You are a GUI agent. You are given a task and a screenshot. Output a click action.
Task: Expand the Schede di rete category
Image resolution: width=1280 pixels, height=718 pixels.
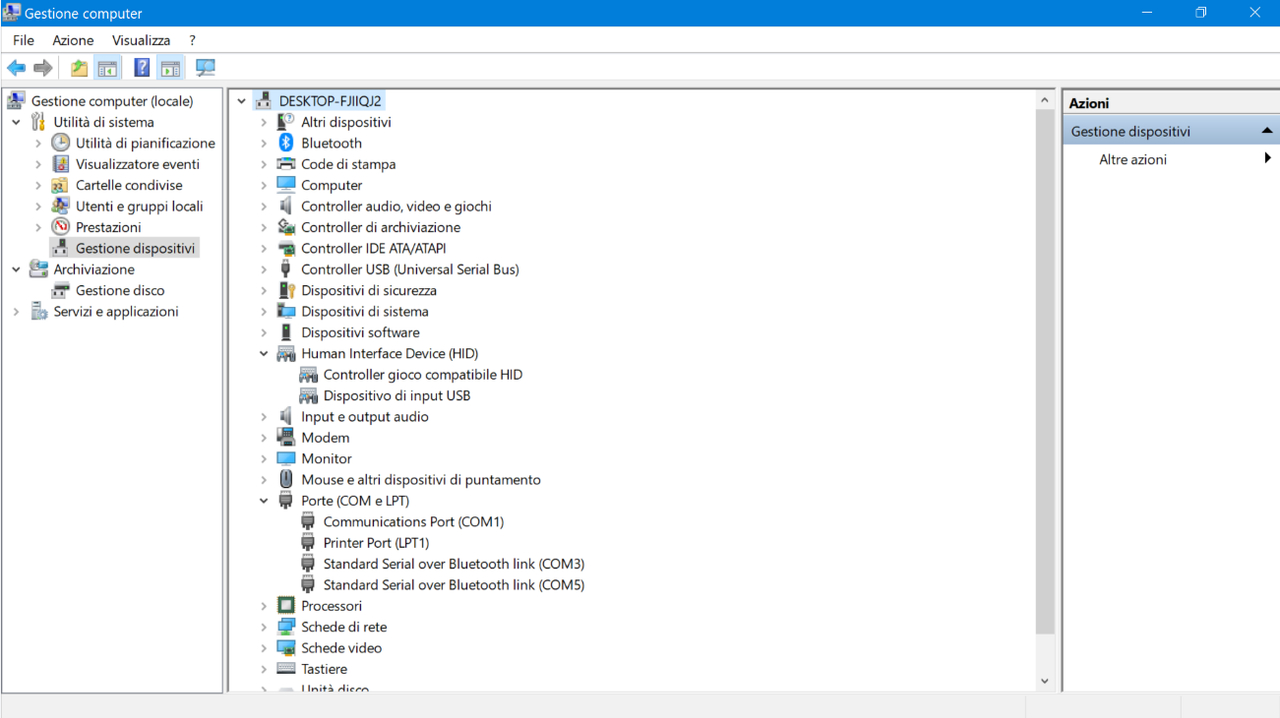pos(264,627)
